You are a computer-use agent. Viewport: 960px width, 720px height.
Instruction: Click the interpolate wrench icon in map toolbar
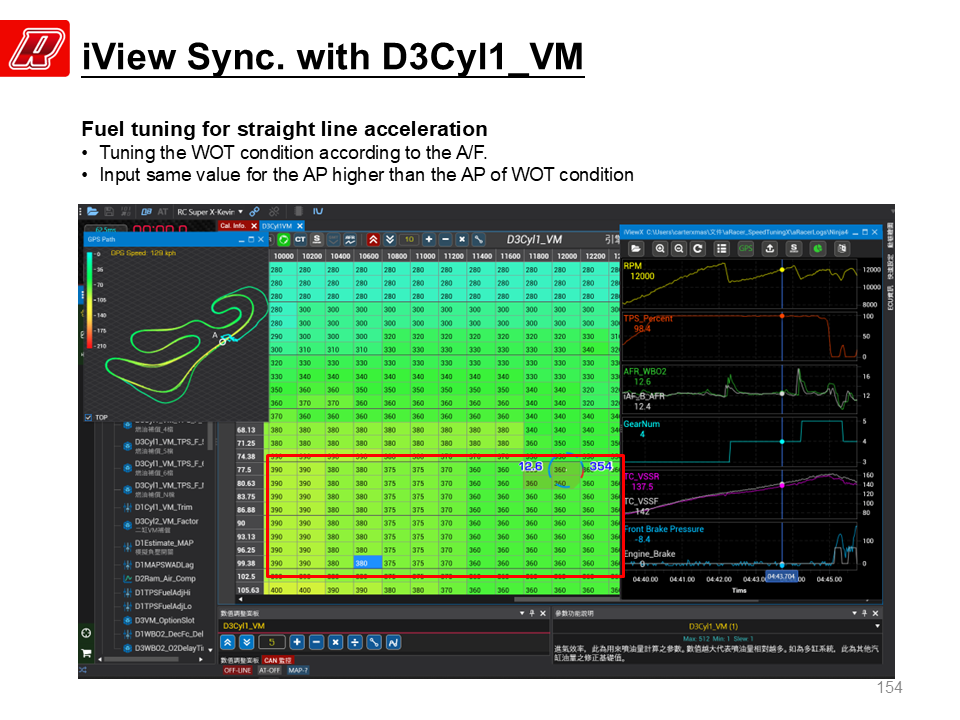[479, 239]
